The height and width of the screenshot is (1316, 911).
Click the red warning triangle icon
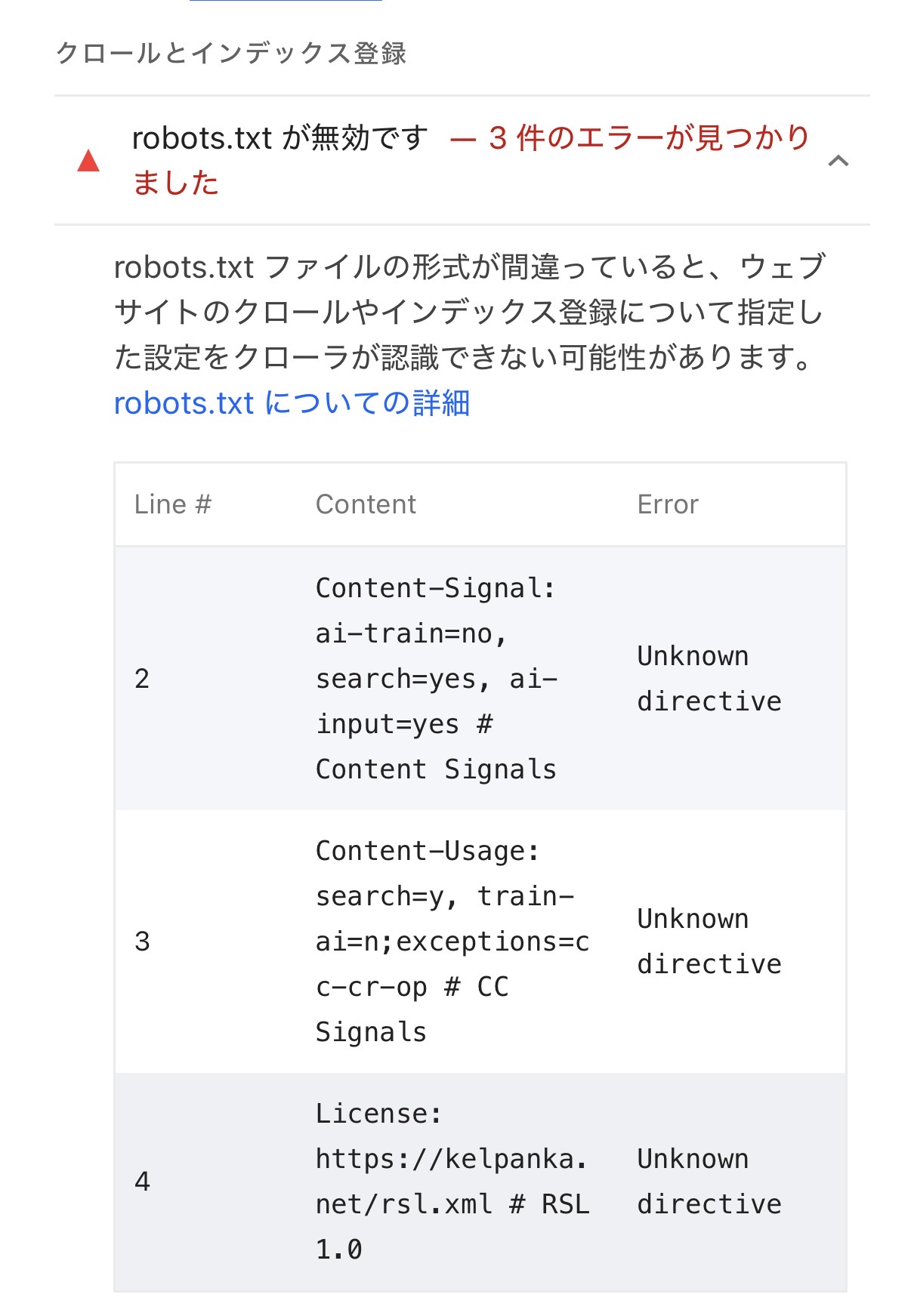[88, 161]
